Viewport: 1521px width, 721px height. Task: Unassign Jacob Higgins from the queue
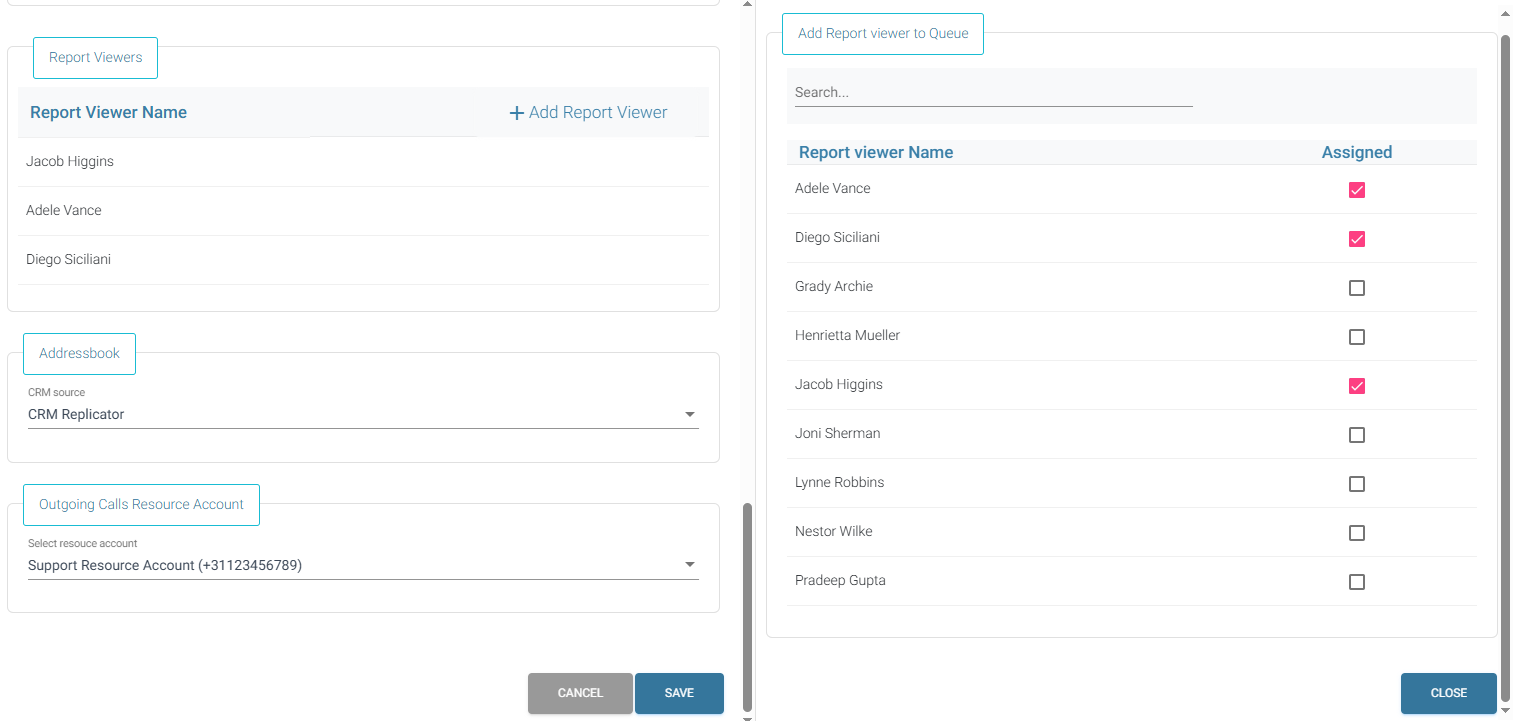coord(1356,386)
